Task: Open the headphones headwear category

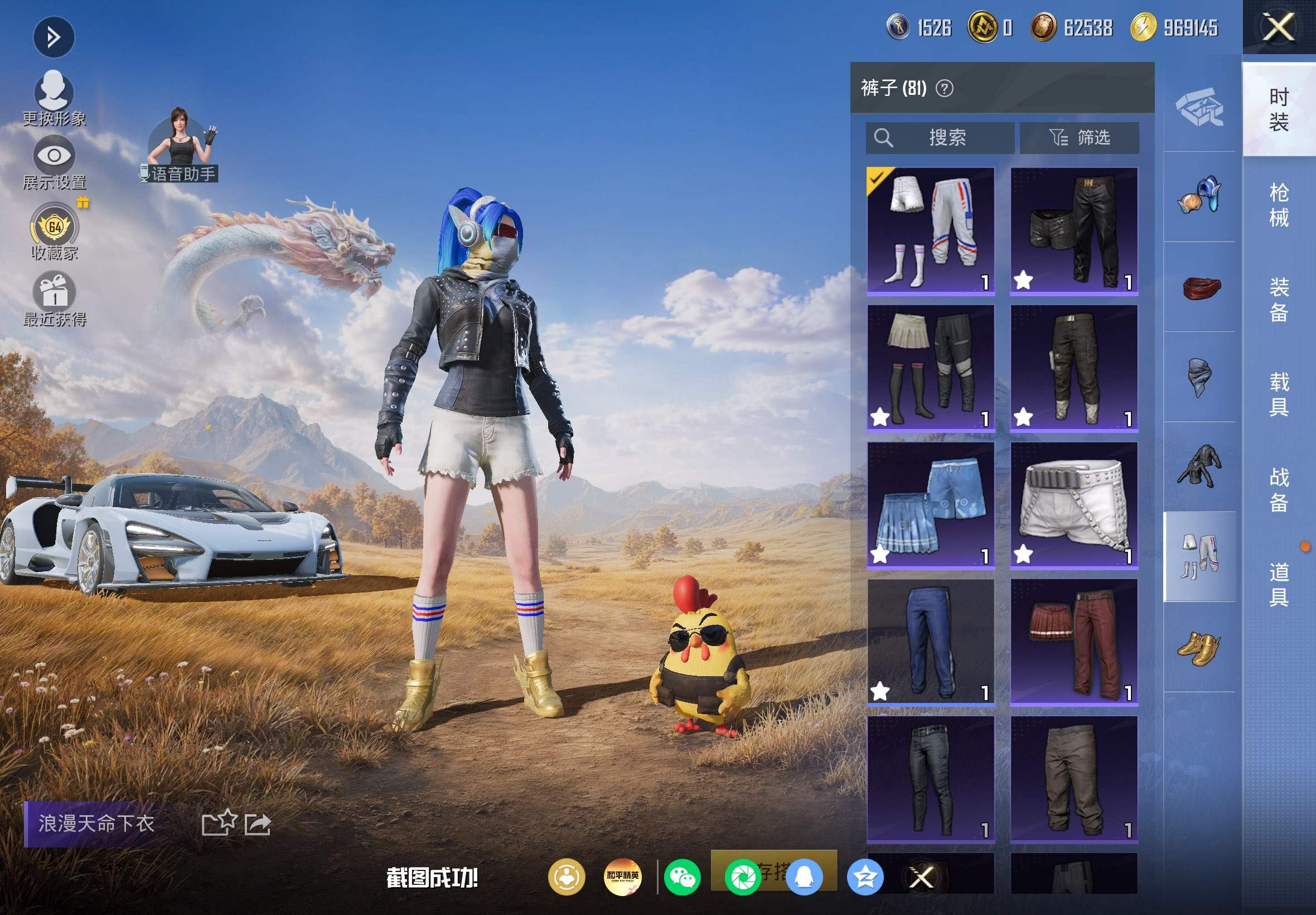Action: point(1199,196)
